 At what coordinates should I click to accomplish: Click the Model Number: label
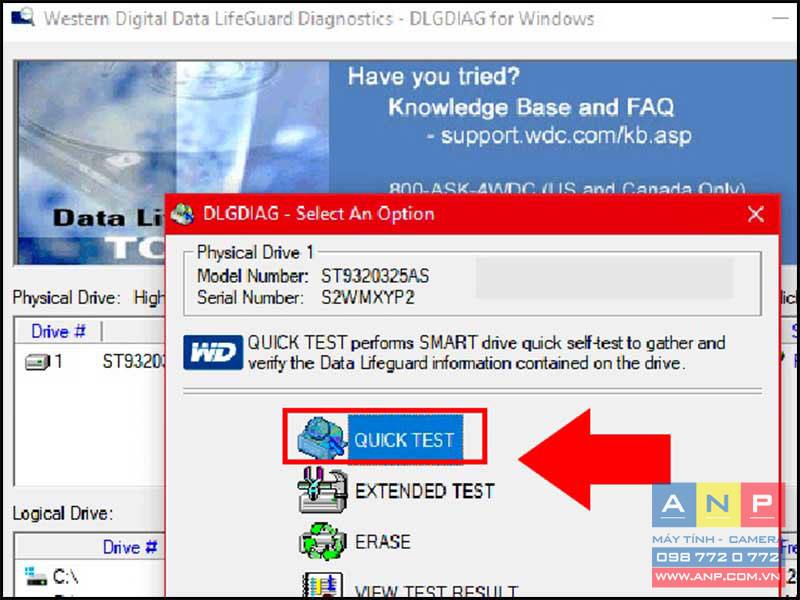point(253,277)
